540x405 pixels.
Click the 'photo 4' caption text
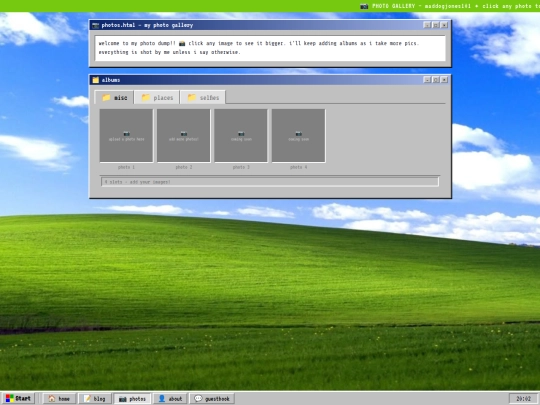[299, 167]
